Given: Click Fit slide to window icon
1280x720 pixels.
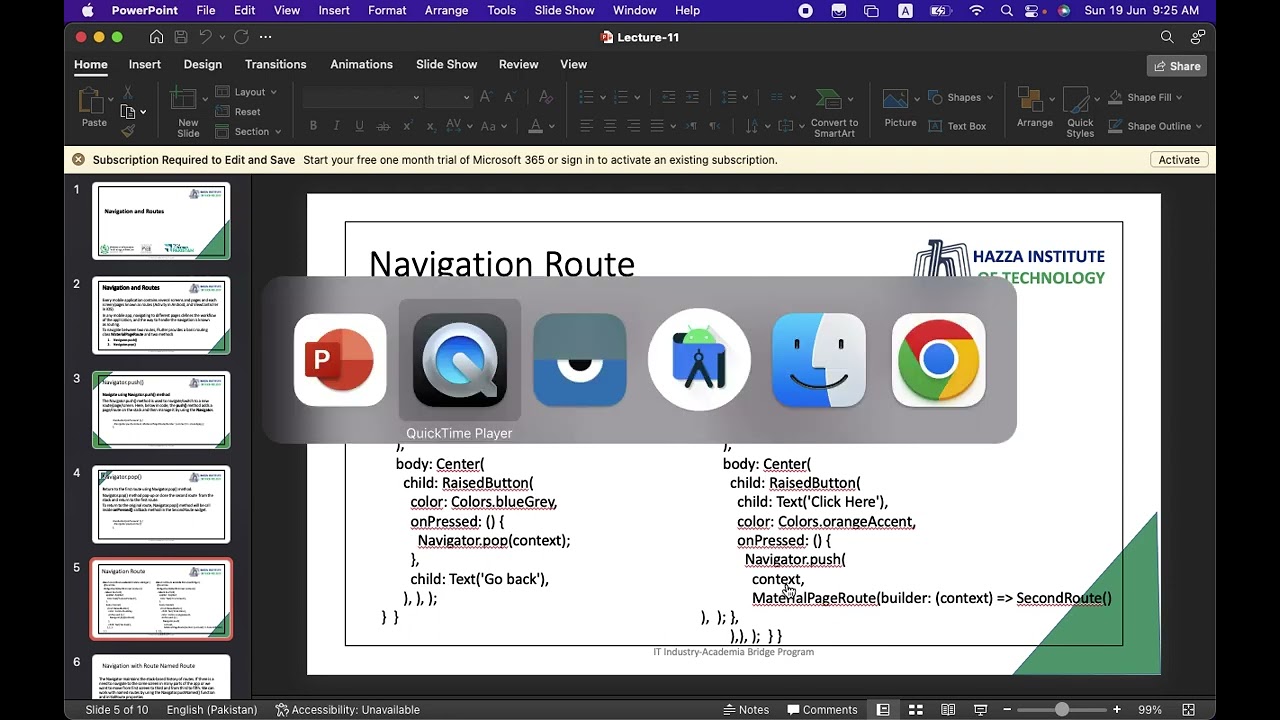Looking at the screenshot, I should pyautogui.click(x=1189, y=710).
